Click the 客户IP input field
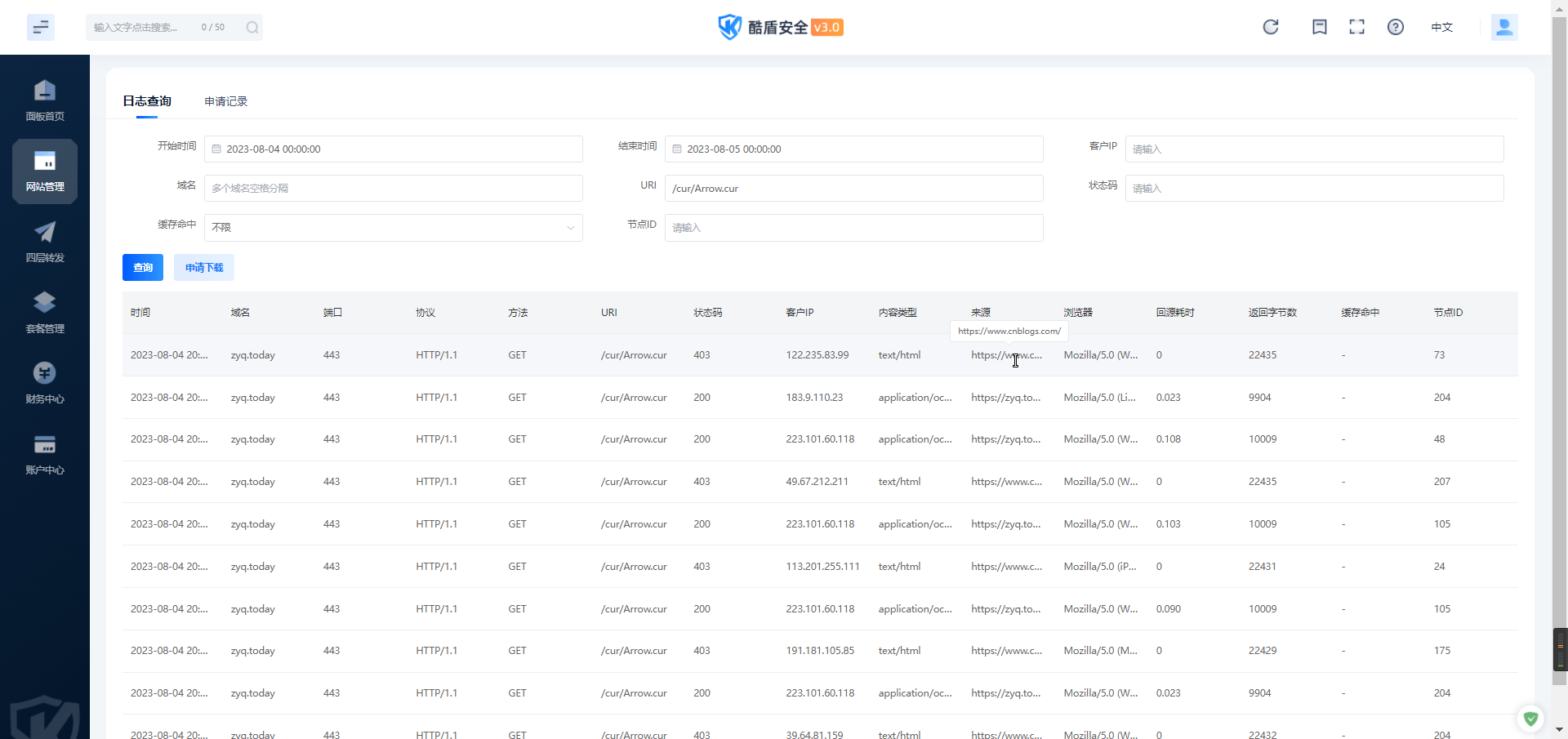1568x739 pixels. coord(1313,149)
